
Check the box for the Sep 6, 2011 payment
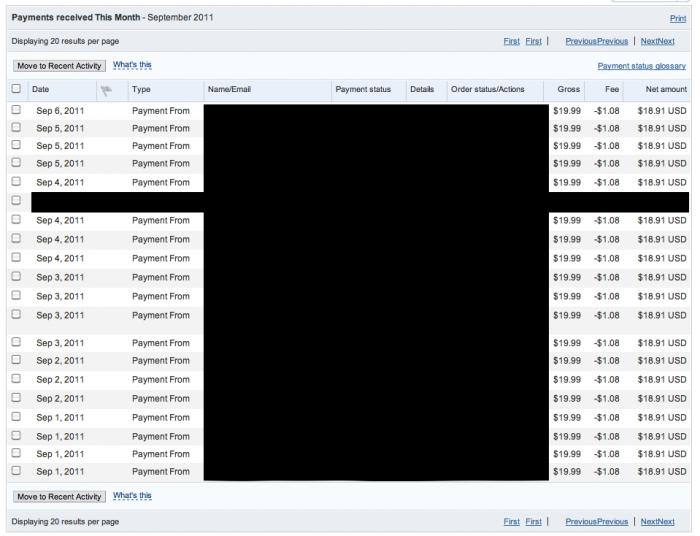point(15,111)
